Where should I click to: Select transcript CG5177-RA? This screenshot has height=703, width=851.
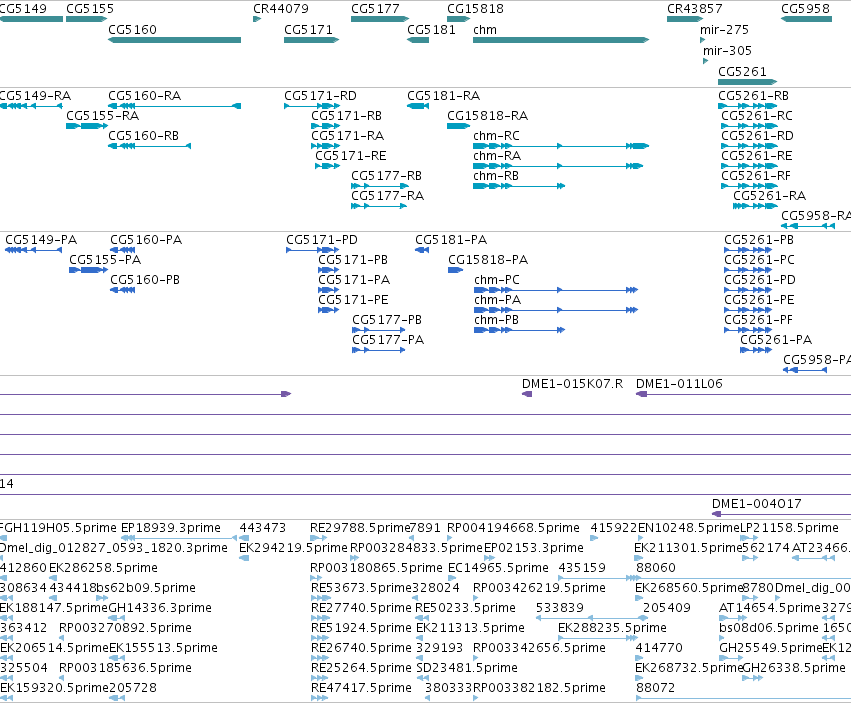click(x=379, y=206)
